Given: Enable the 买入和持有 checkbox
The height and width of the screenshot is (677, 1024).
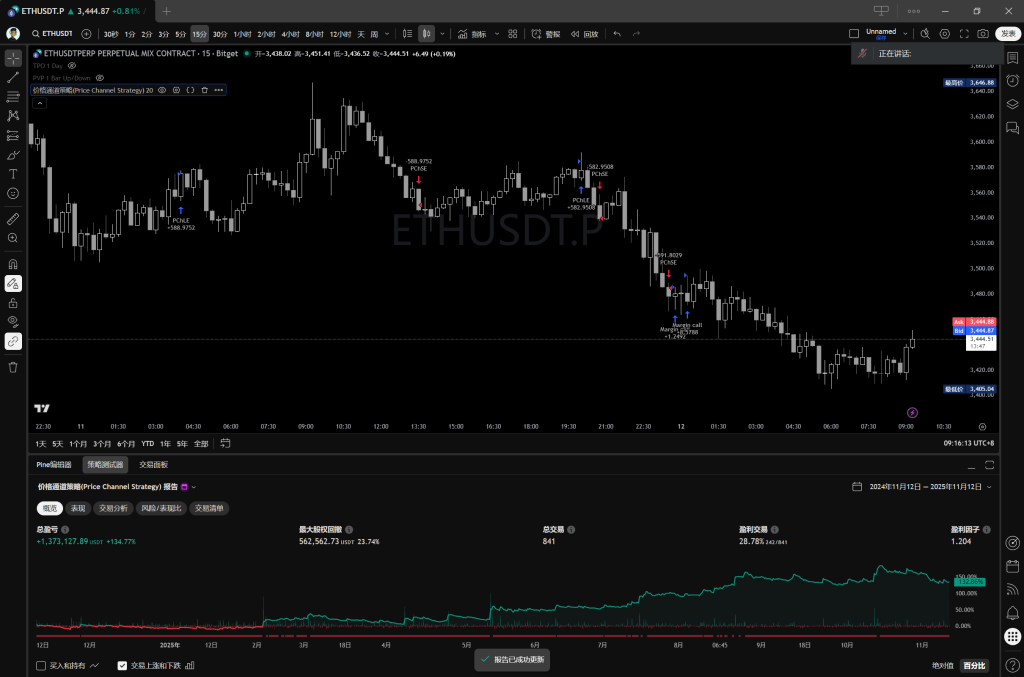Looking at the screenshot, I should (x=41, y=665).
